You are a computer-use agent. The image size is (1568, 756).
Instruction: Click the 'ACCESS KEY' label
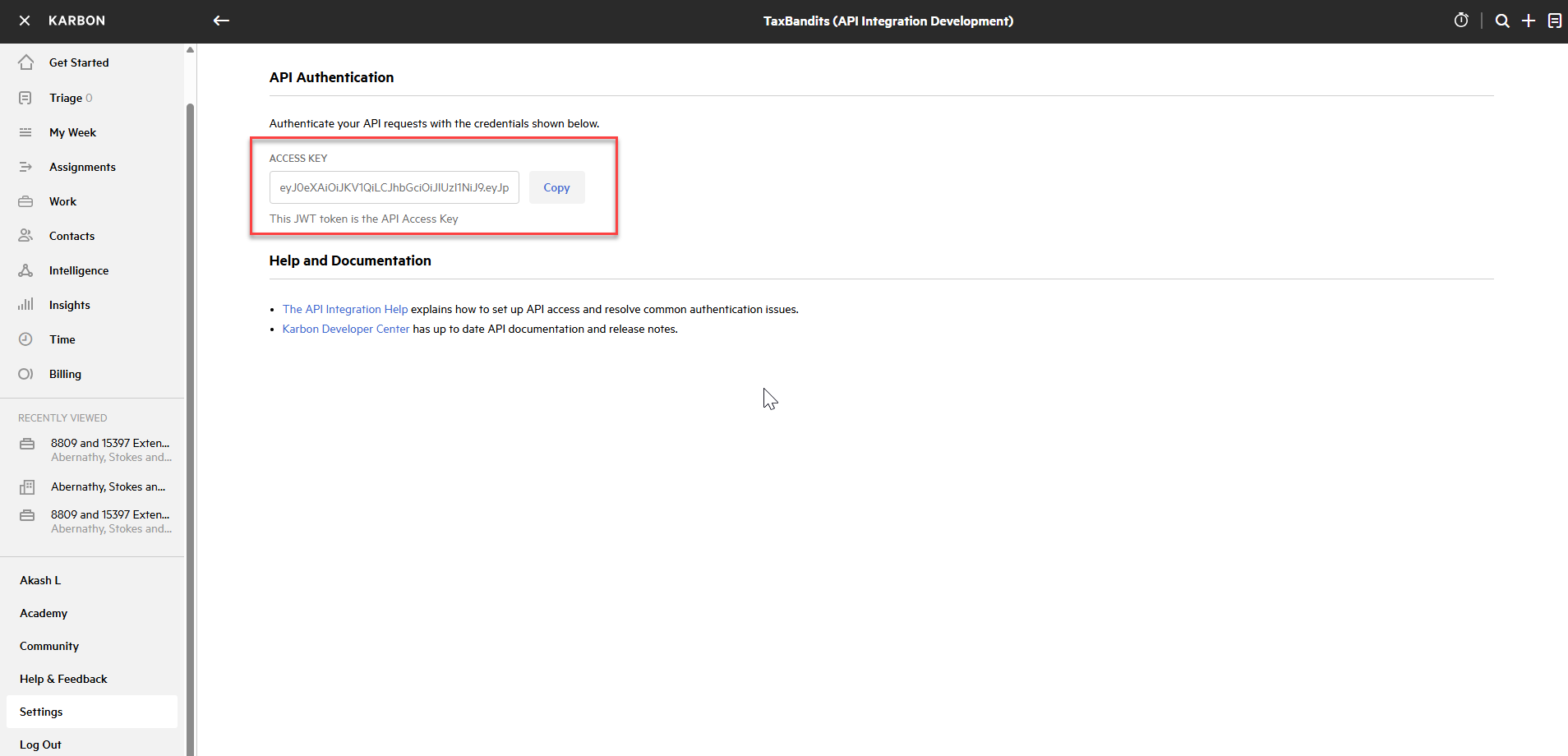(x=298, y=158)
